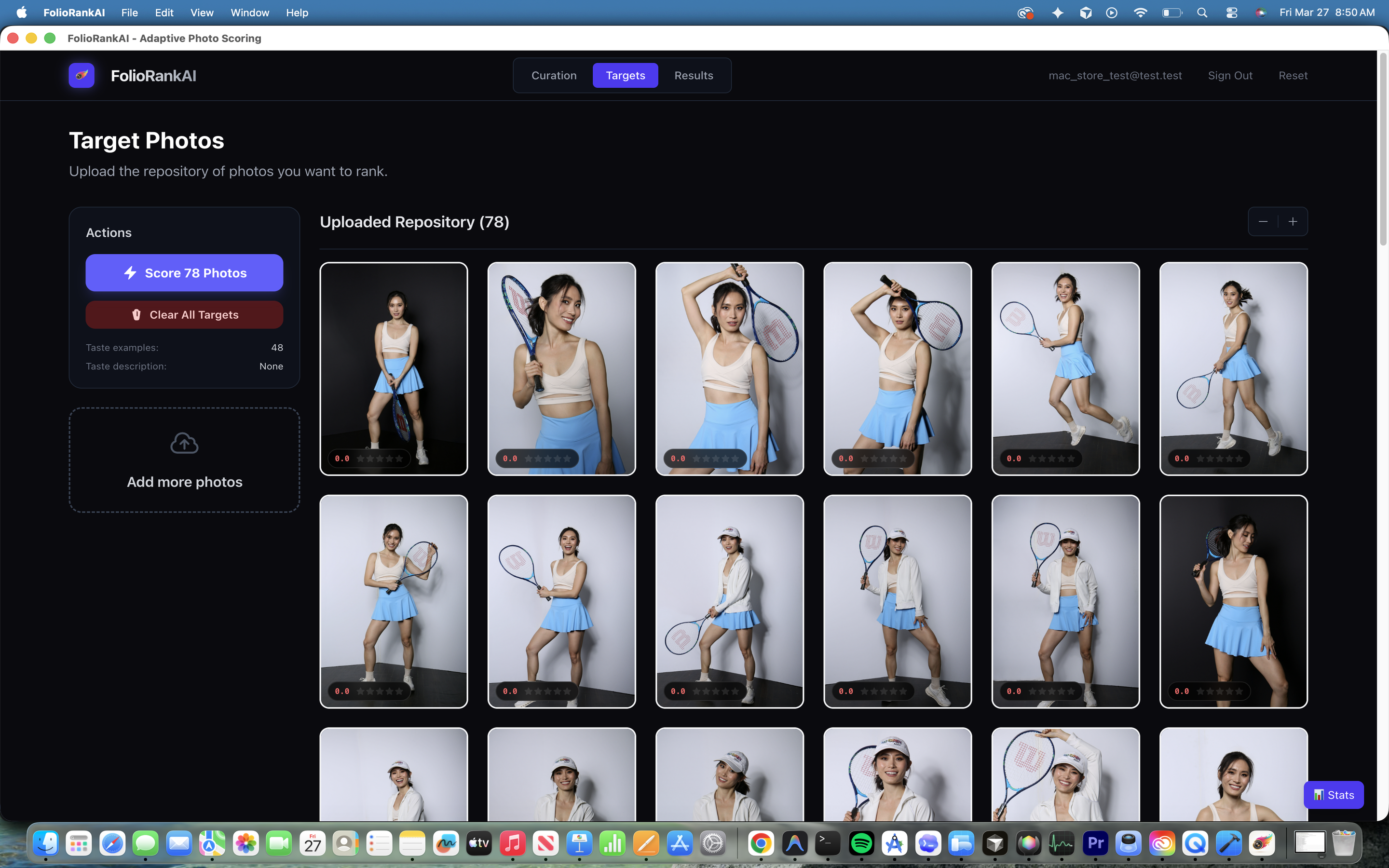Open Google Chrome in the dock
1389x868 pixels.
coord(761,843)
